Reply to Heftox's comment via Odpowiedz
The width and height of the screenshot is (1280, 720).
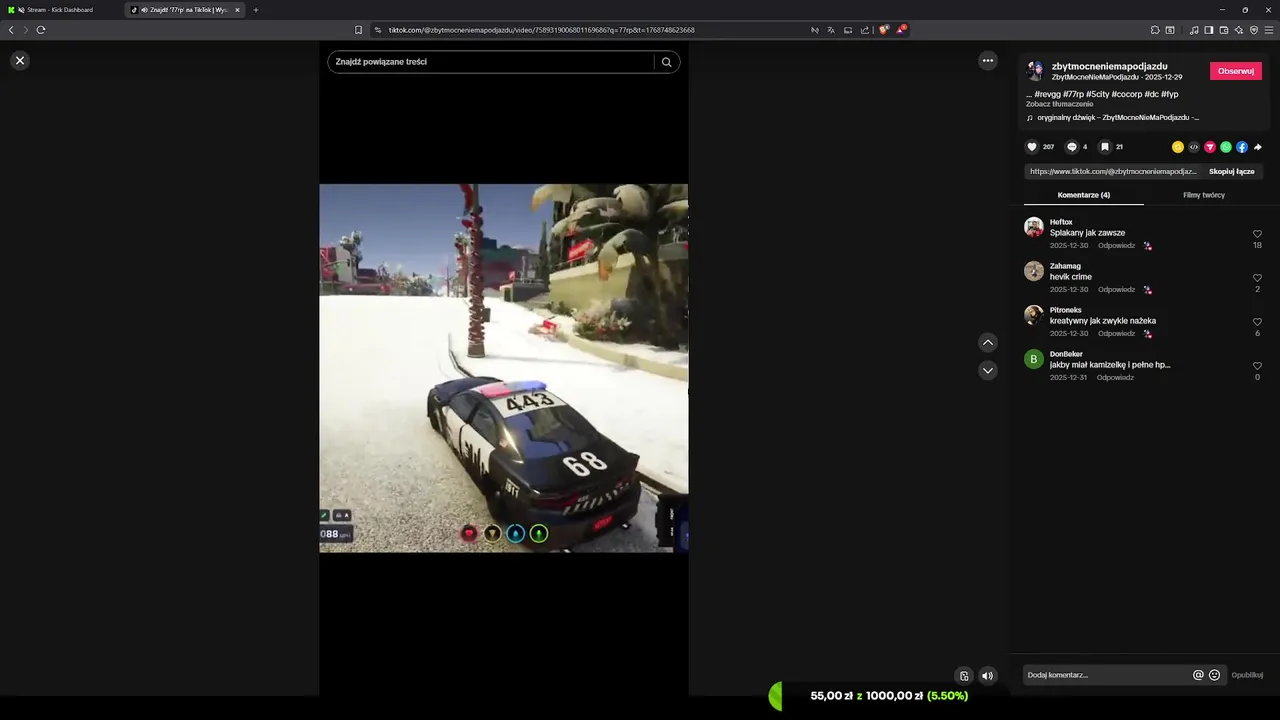pyautogui.click(x=1116, y=246)
